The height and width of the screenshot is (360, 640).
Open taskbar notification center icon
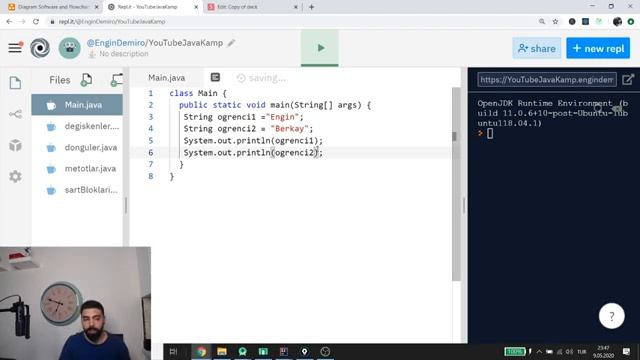[627, 351]
